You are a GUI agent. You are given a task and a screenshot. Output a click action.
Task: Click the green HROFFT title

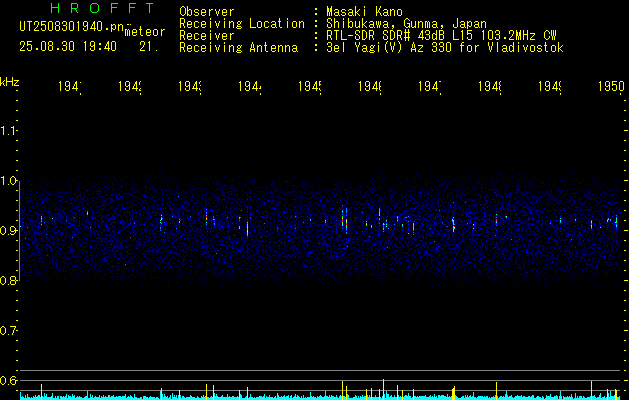coord(102,8)
